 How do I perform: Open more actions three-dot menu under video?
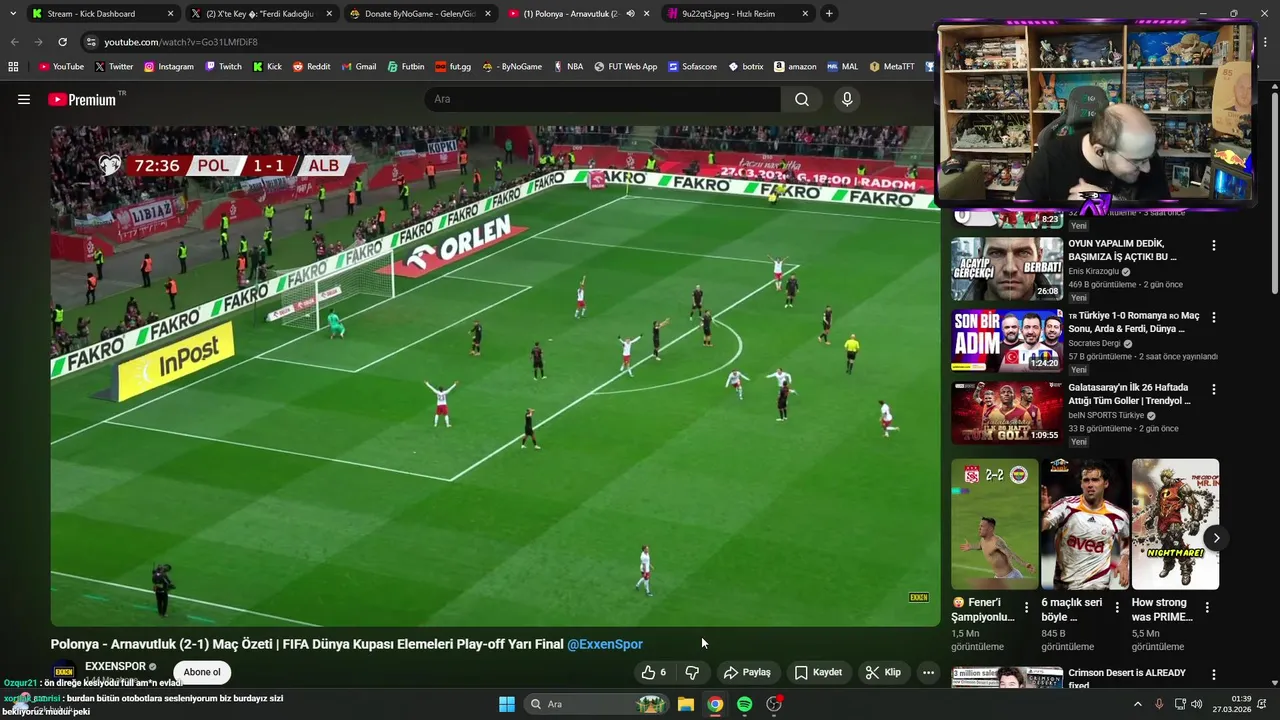(928, 672)
